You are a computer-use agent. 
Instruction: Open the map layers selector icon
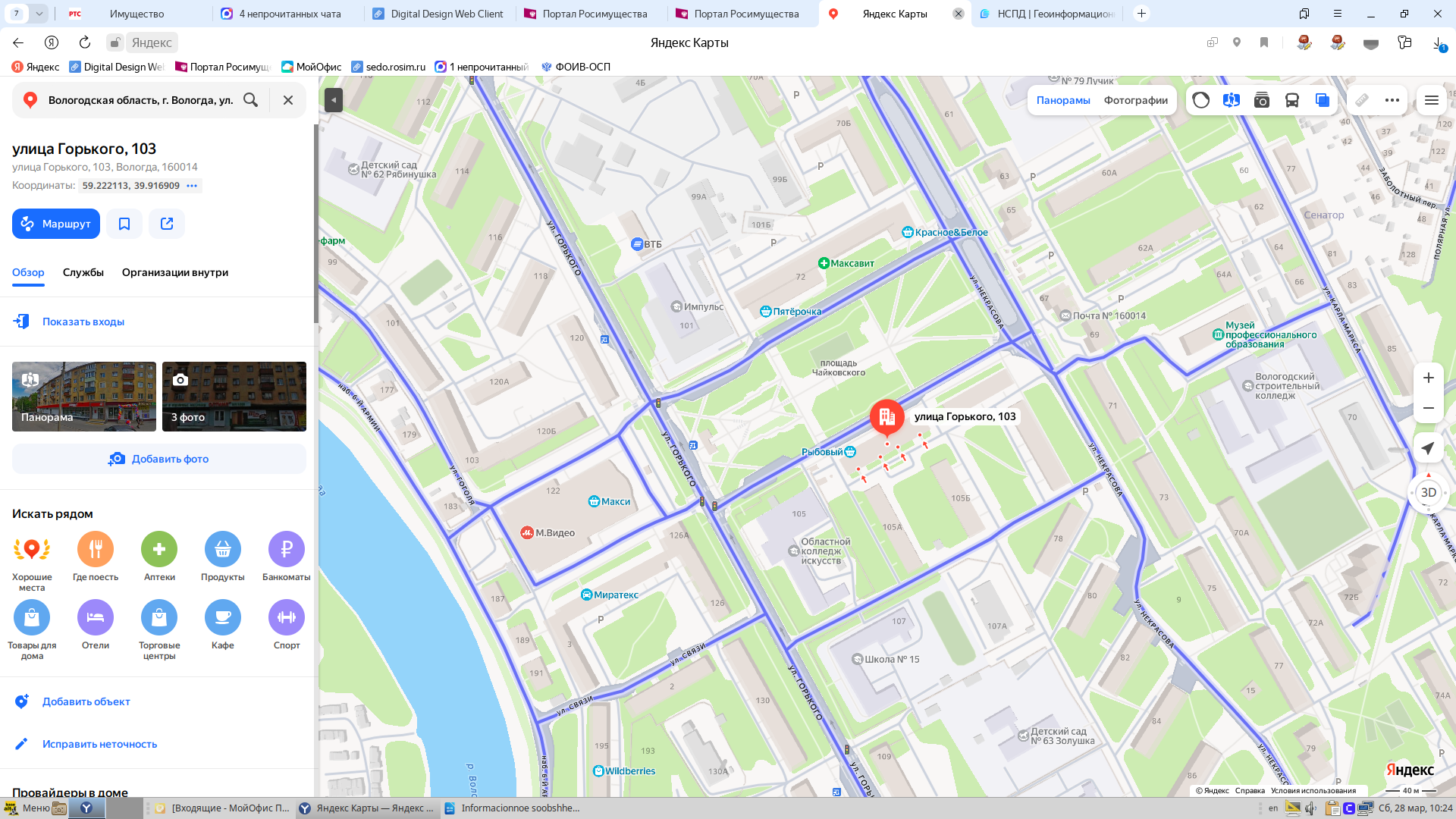[x=1323, y=100]
